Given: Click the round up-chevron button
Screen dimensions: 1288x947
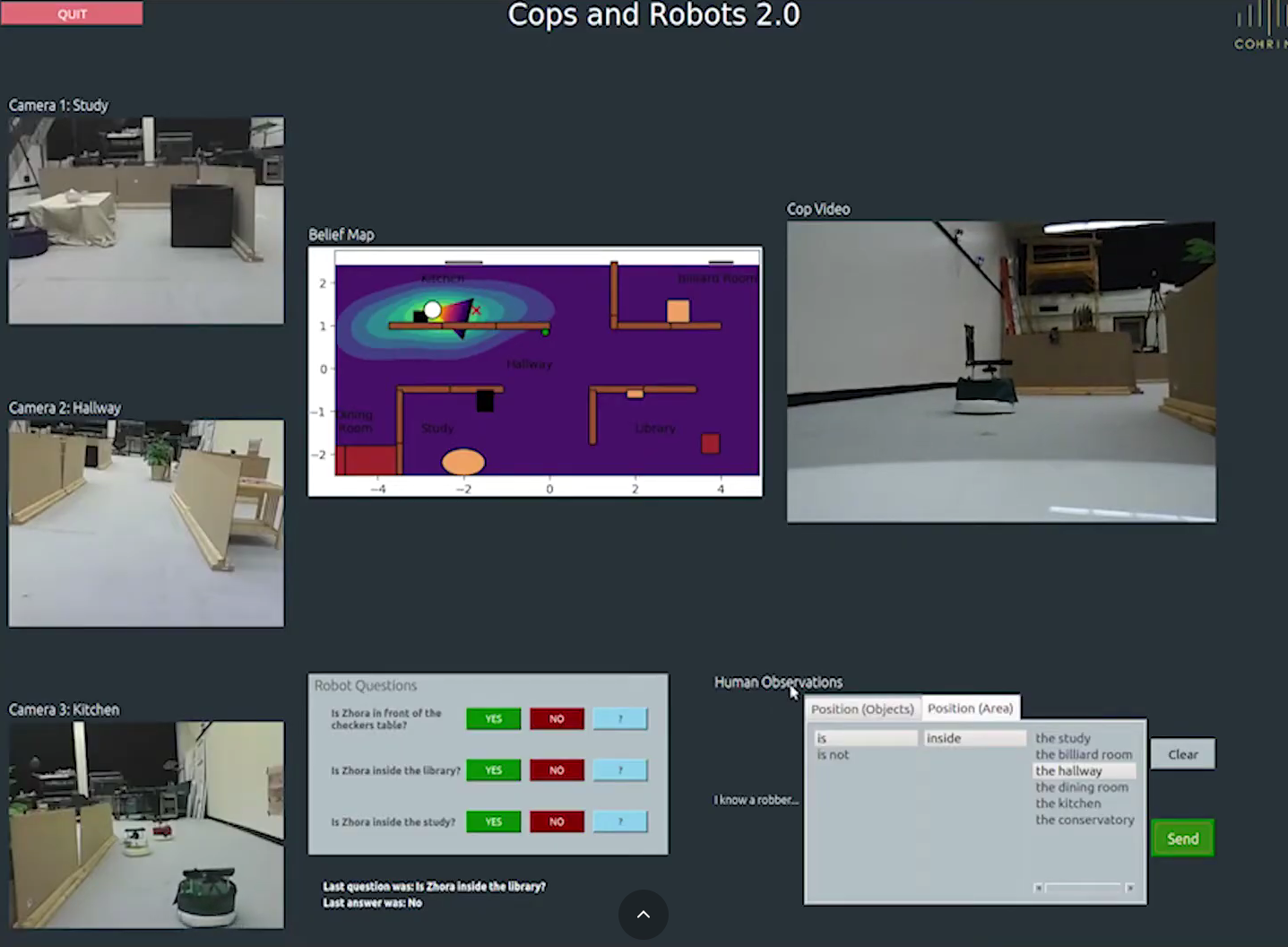Looking at the screenshot, I should (x=643, y=915).
